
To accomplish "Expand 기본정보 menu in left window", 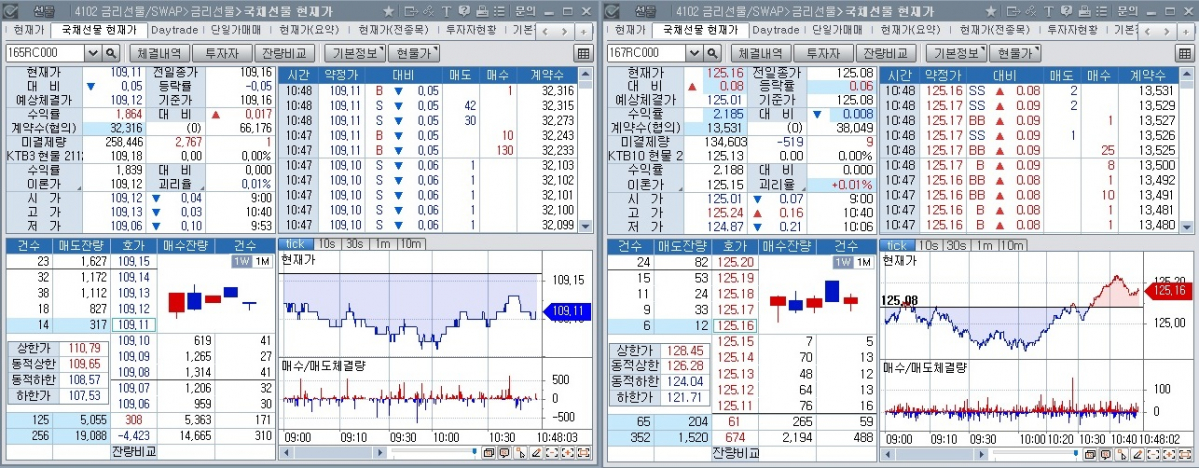I will click(x=353, y=53).
